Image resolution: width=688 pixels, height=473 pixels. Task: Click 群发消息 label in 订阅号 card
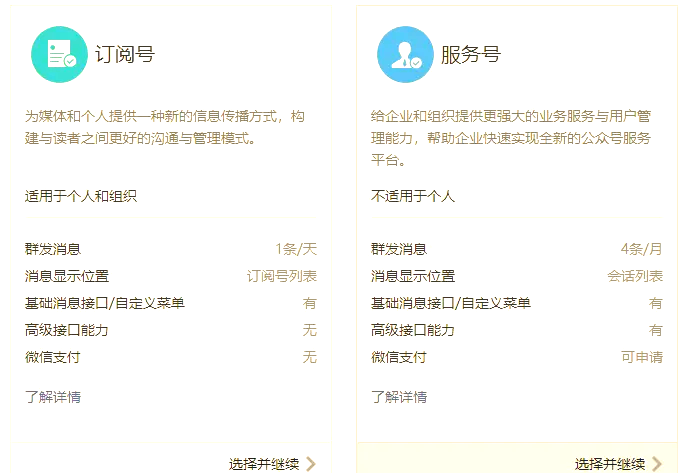tap(53, 249)
